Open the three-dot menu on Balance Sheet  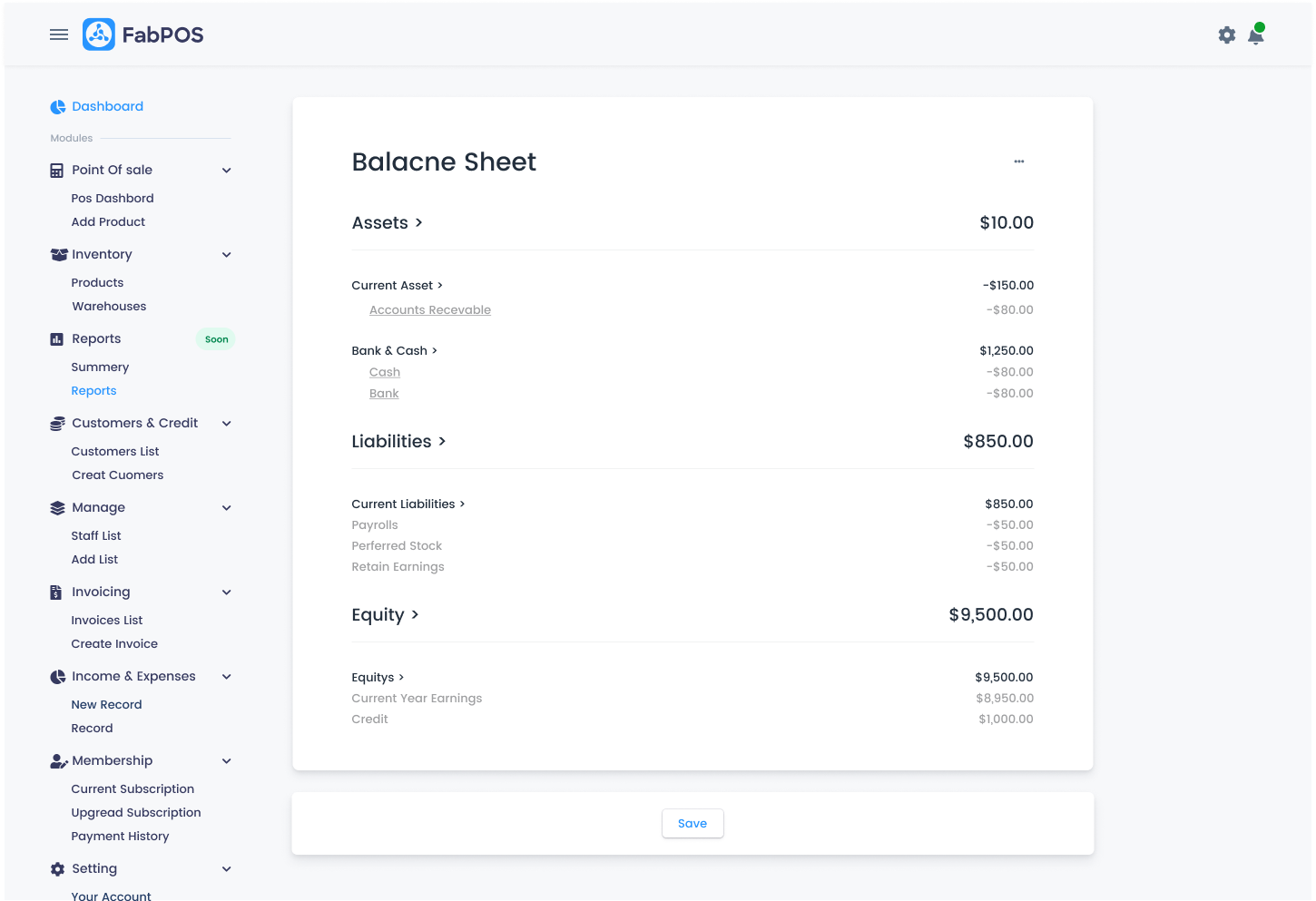[1019, 162]
